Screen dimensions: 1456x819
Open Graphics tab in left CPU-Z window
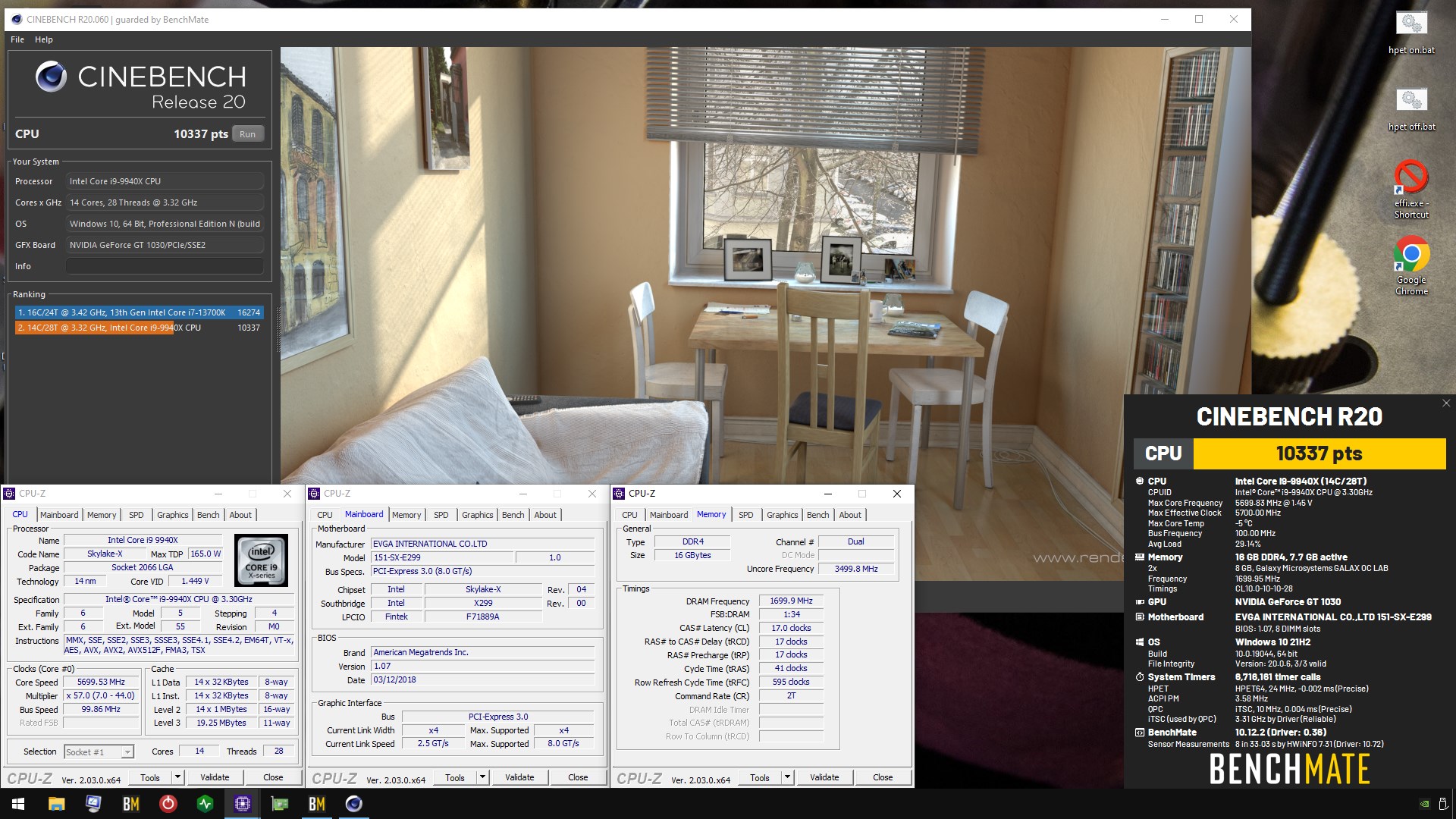(173, 515)
